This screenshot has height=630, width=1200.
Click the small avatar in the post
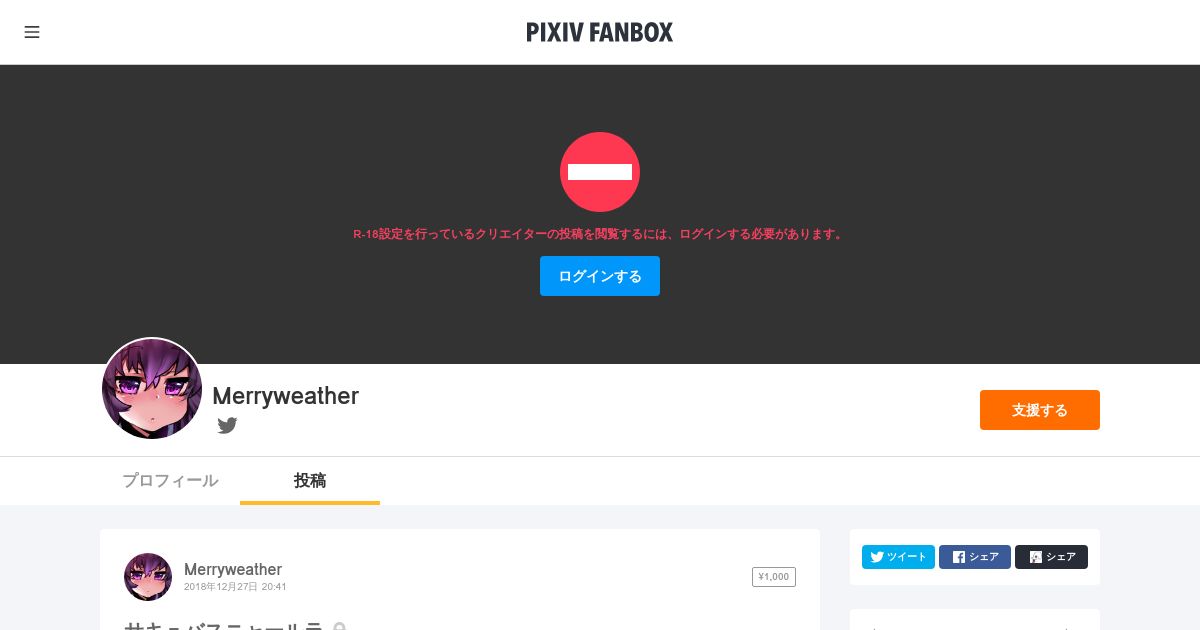click(x=148, y=577)
